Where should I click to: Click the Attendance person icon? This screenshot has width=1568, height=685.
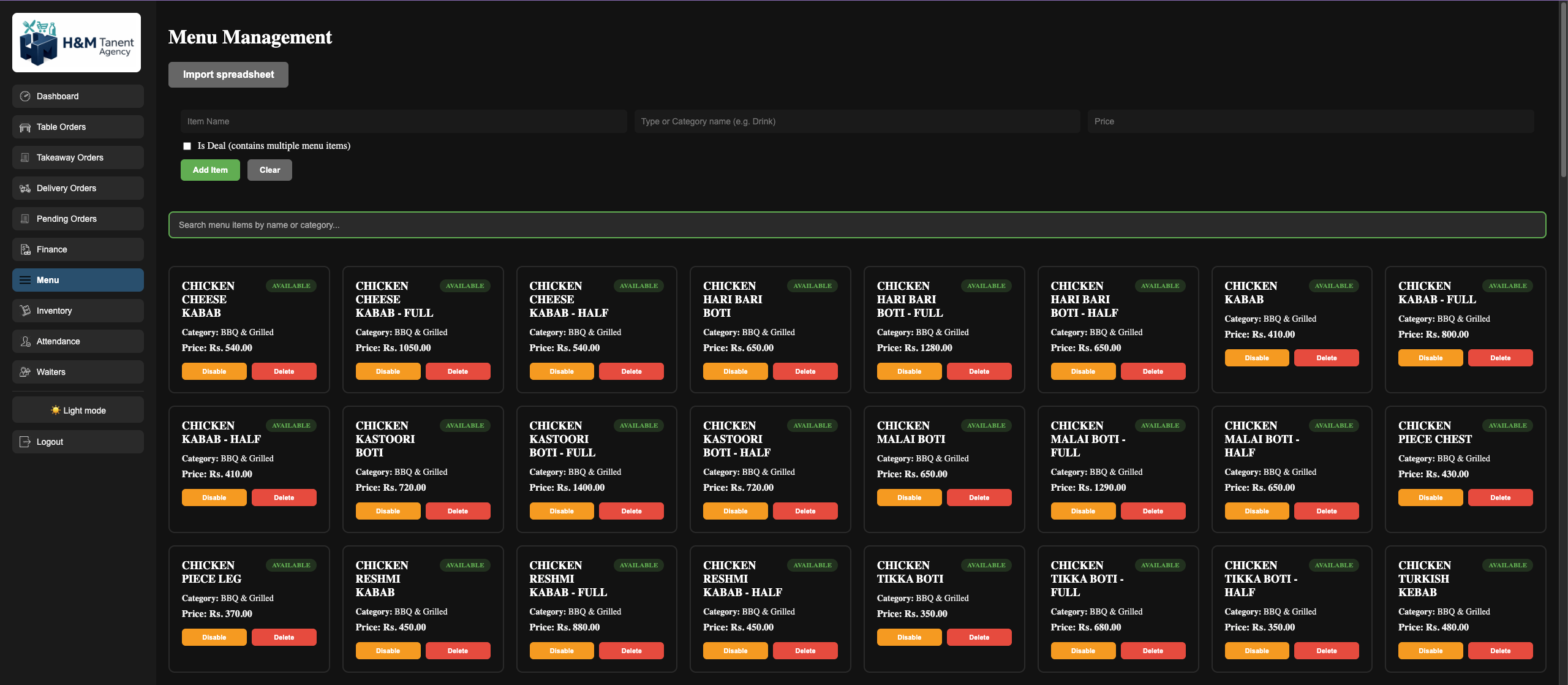pyautogui.click(x=25, y=341)
